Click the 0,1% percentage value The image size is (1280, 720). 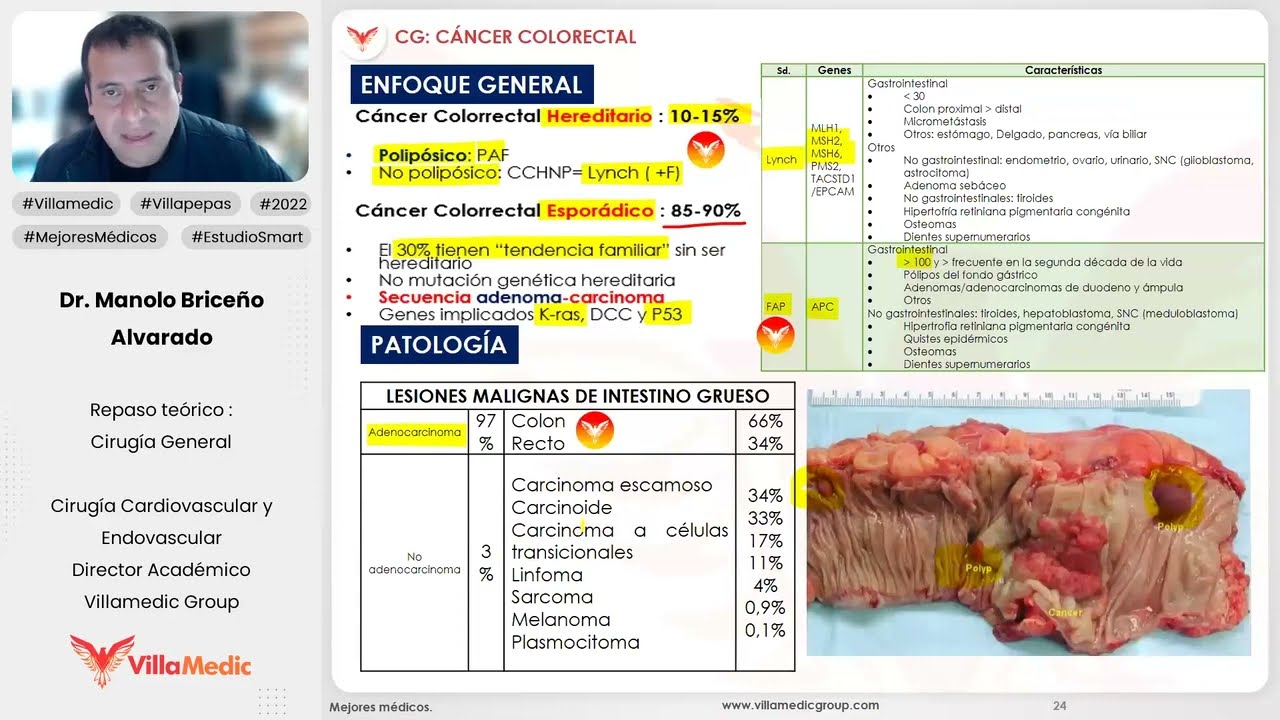[x=765, y=631]
